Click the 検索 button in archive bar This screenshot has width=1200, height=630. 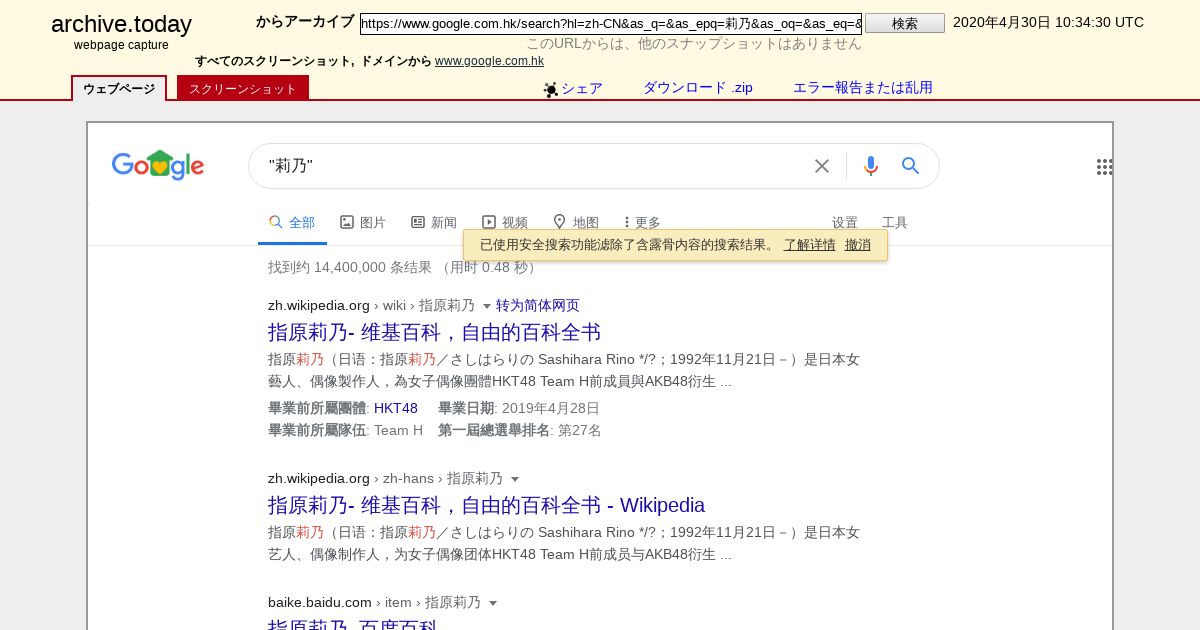[x=905, y=23]
